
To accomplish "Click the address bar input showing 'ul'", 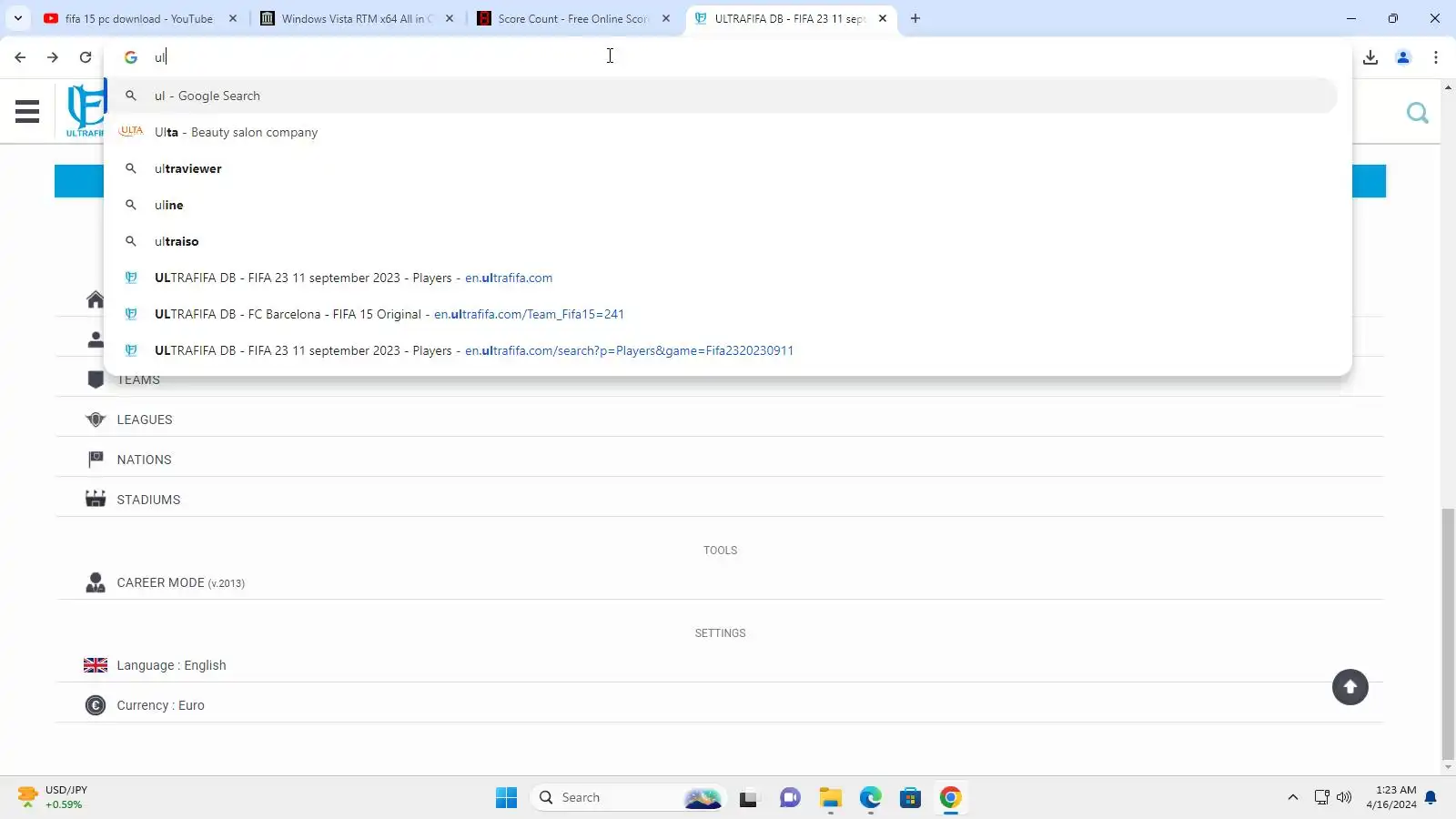I will point(728,57).
